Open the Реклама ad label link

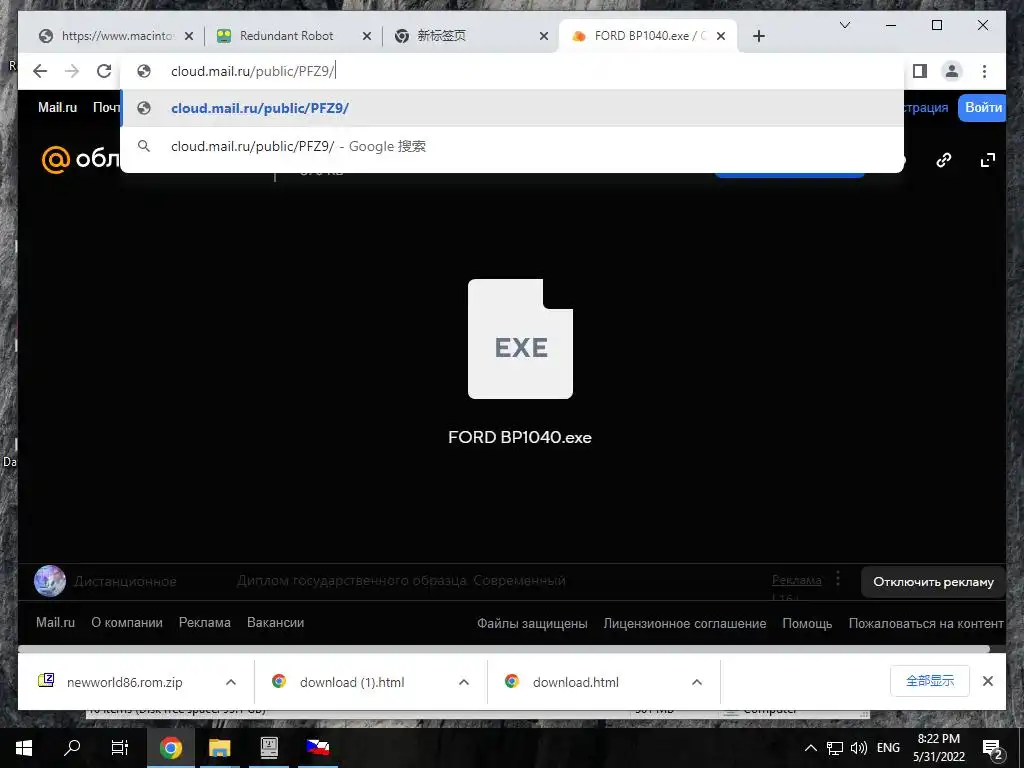796,580
